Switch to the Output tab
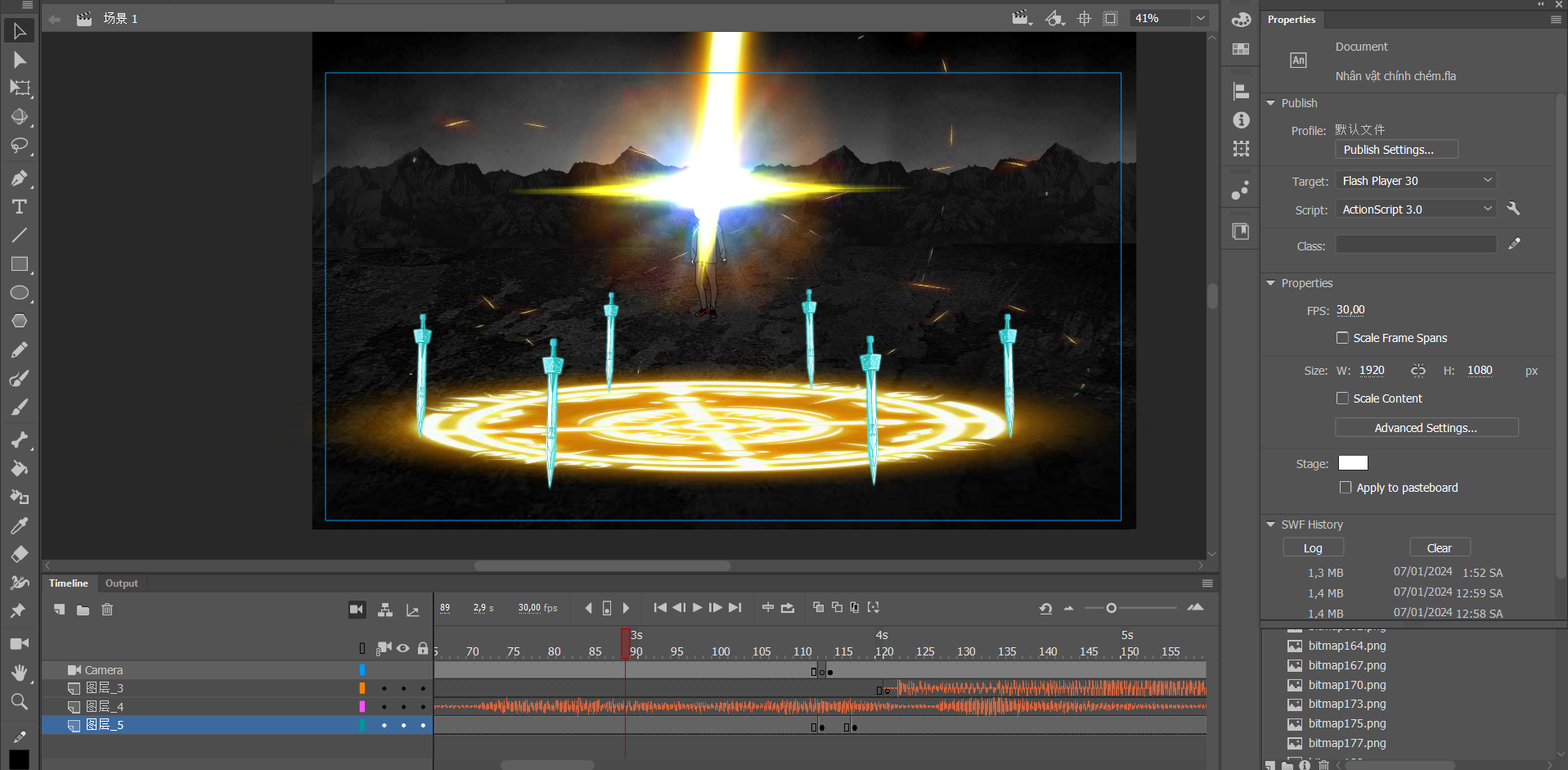Image resolution: width=1568 pixels, height=770 pixels. point(121,583)
